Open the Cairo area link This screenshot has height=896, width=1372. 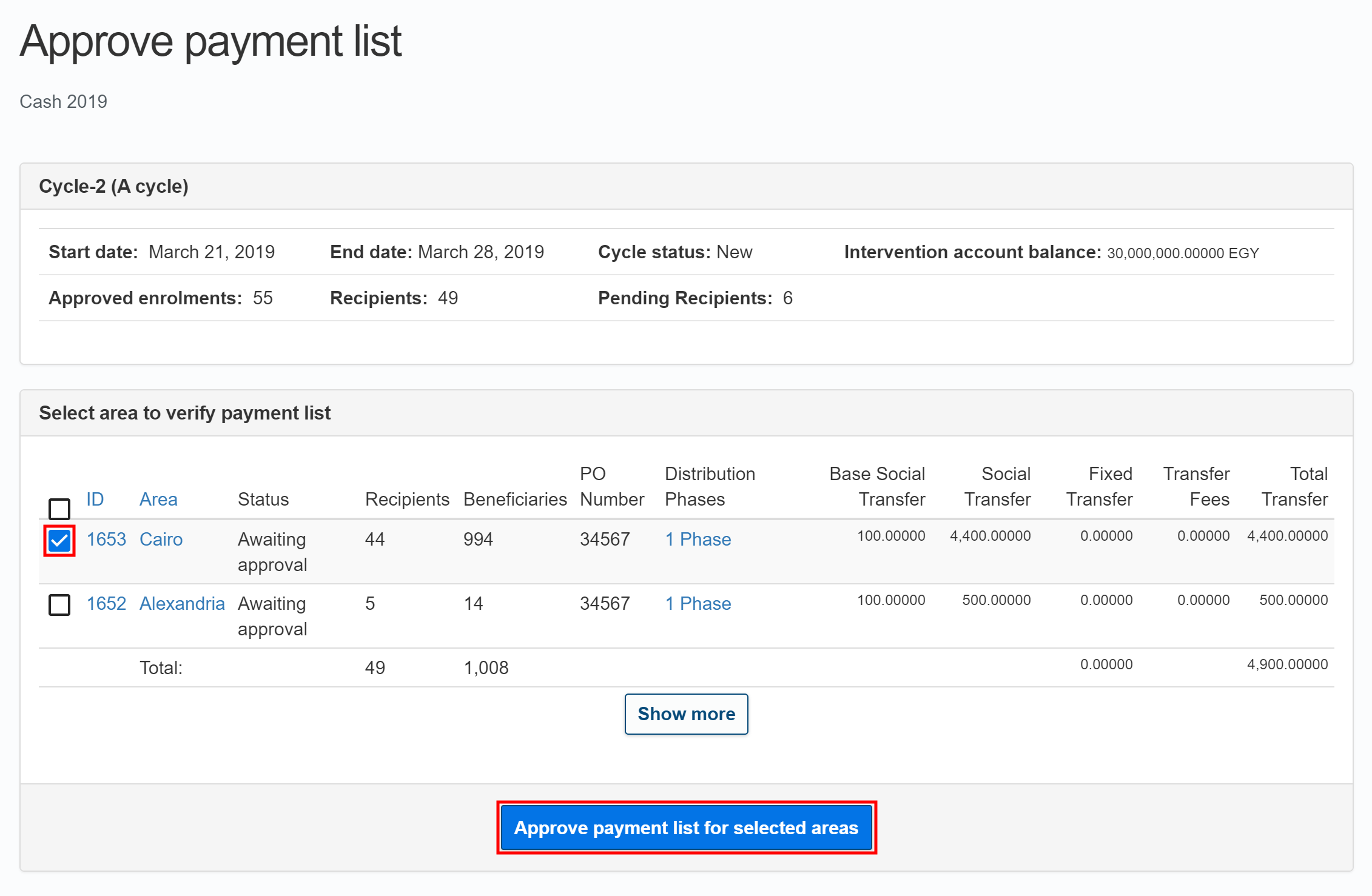161,538
